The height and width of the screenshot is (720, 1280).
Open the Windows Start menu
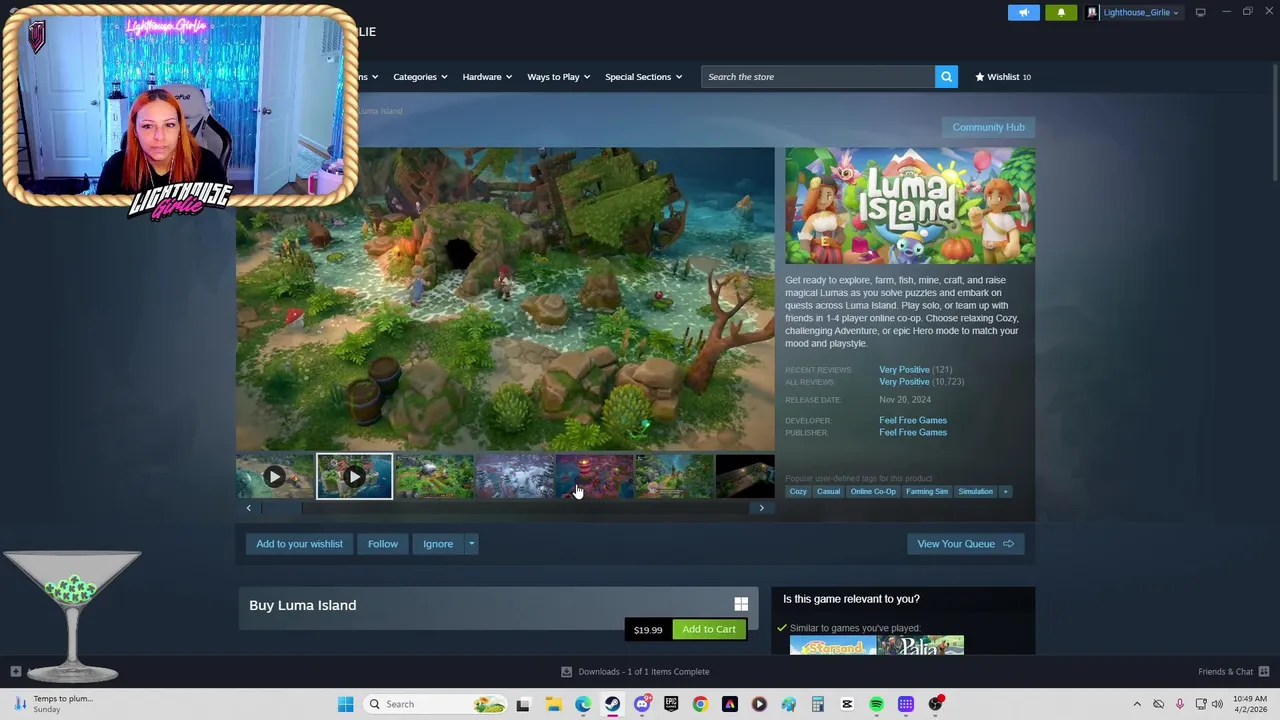345,704
